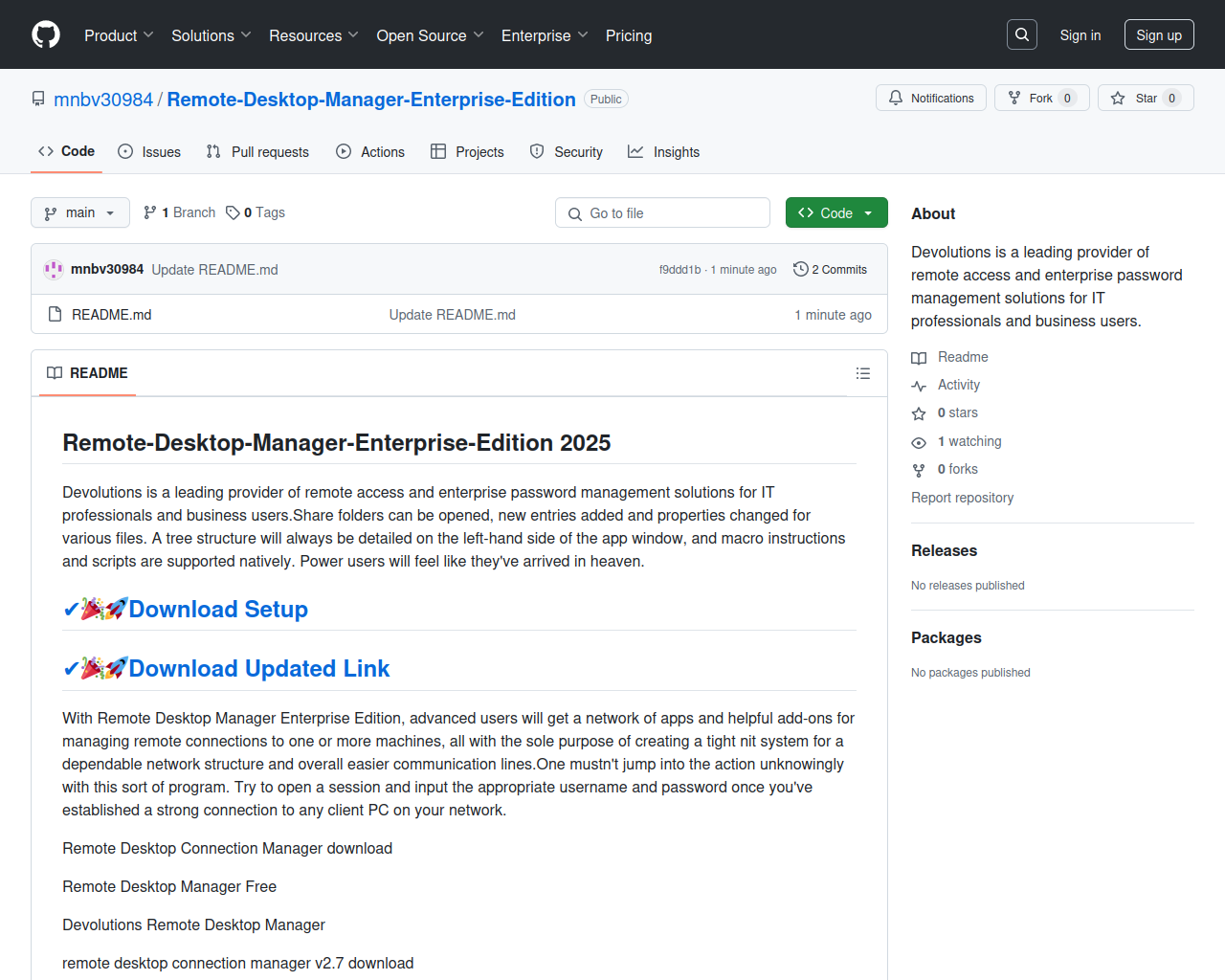Expand the Solutions menu
This screenshot has width=1225, height=980.
click(212, 35)
